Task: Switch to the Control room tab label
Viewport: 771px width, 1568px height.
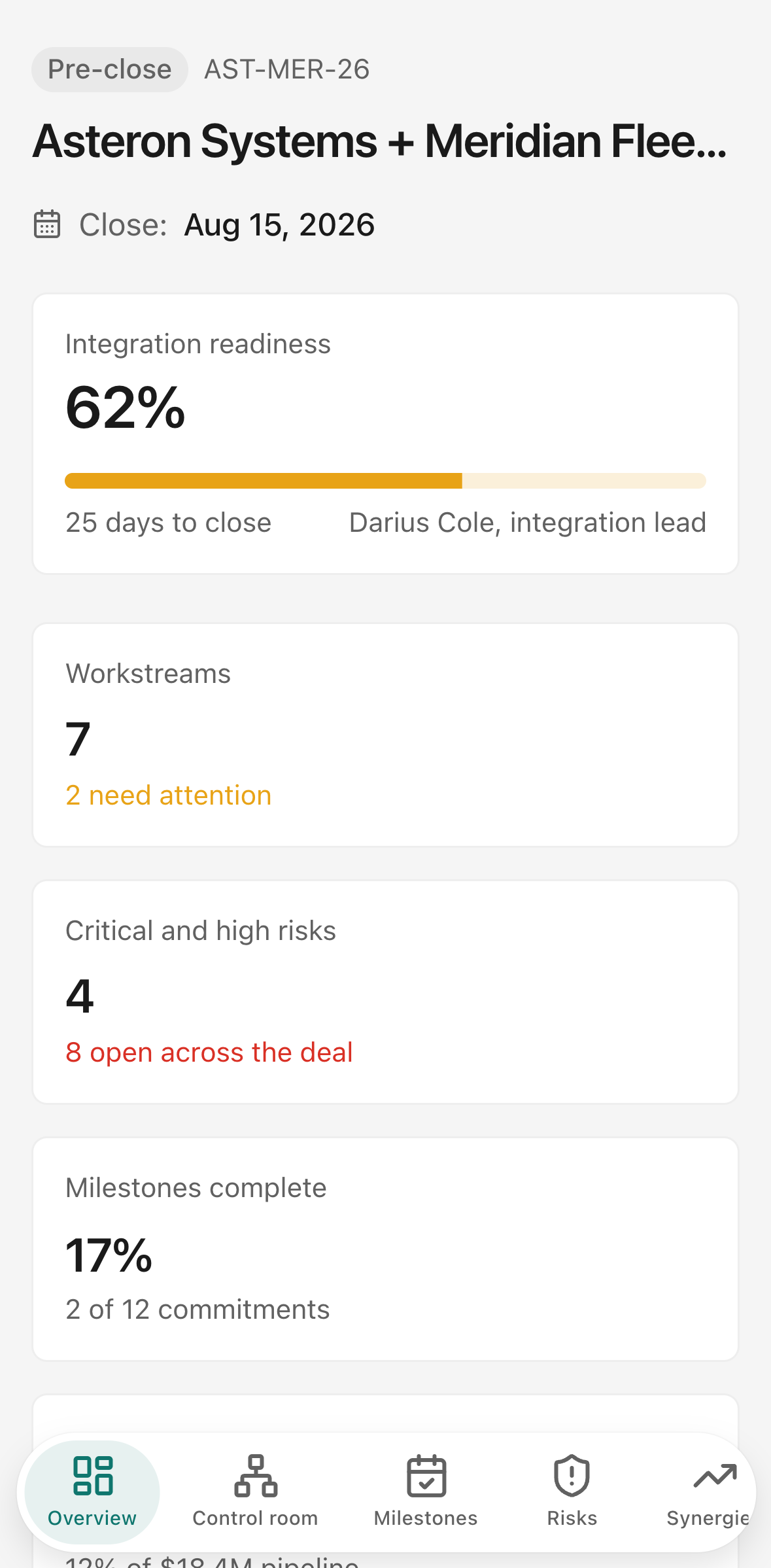Action: click(255, 1518)
